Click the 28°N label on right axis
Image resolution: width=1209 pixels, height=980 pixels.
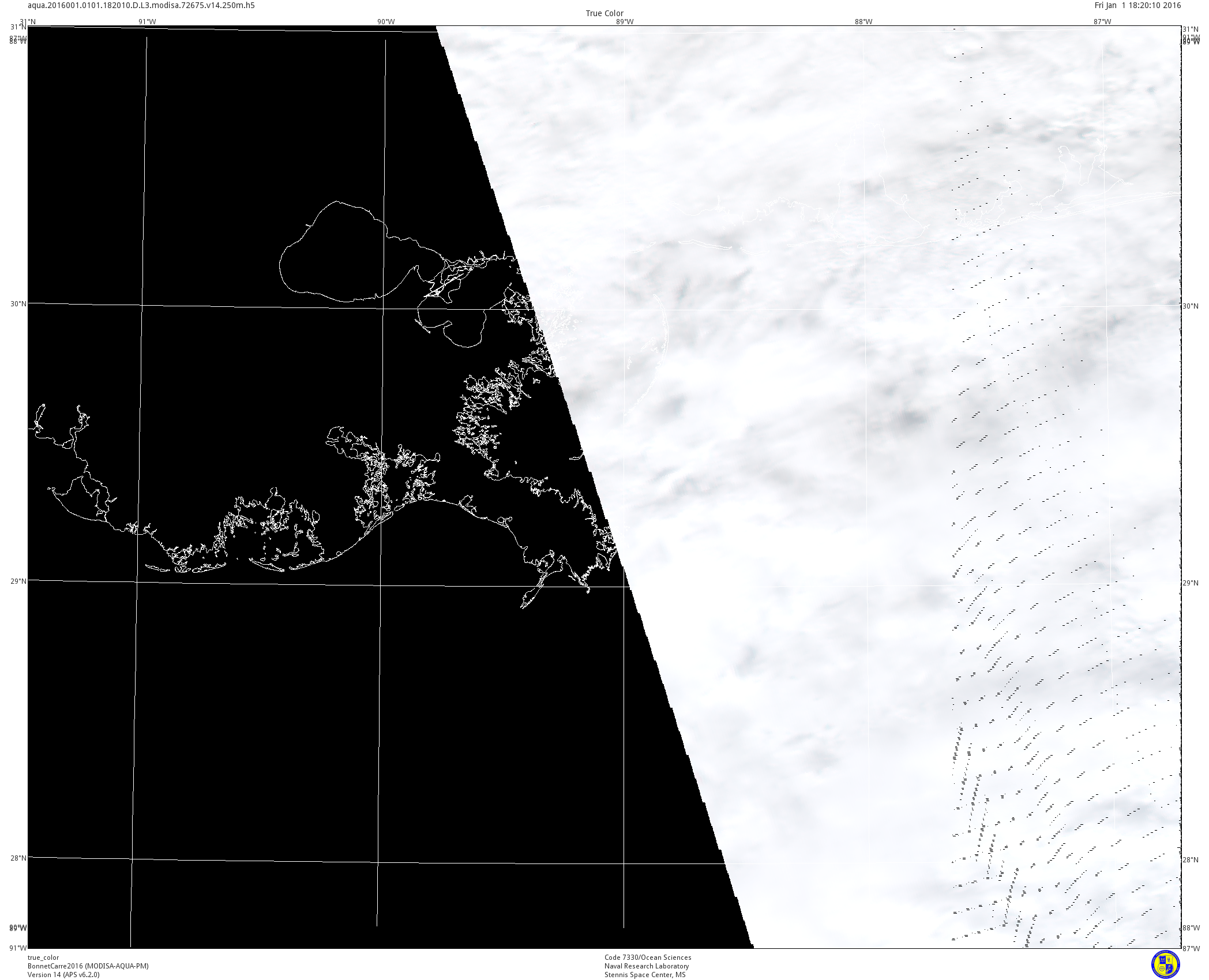[1191, 860]
